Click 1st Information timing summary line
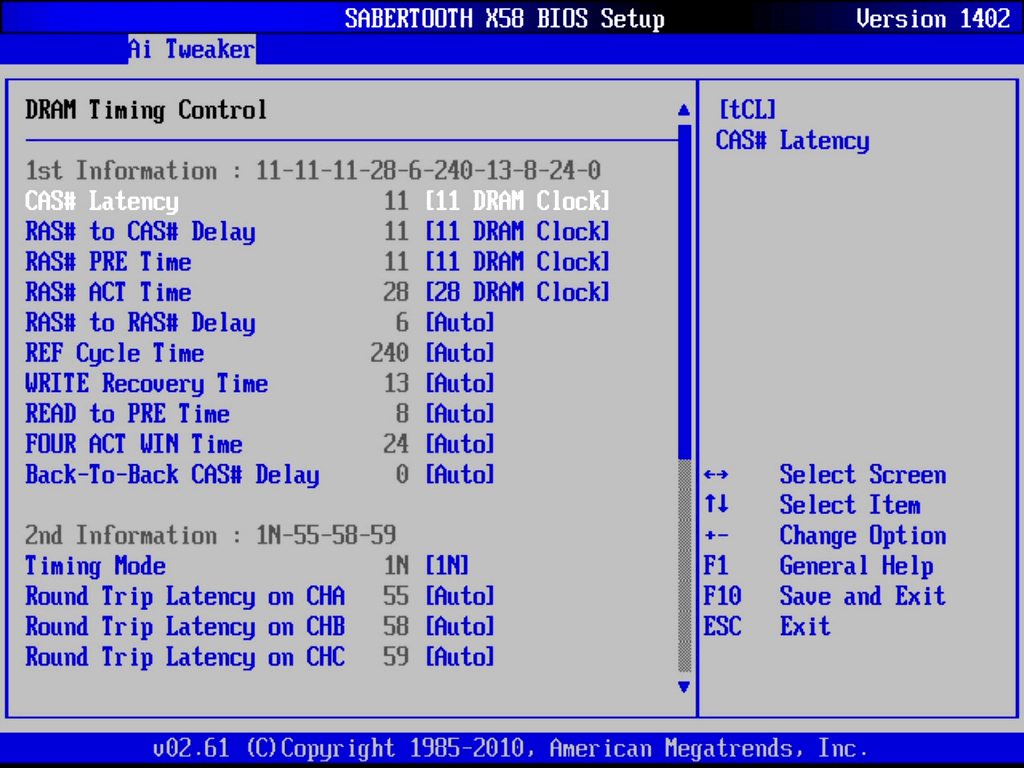The width and height of the screenshot is (1024, 768). click(313, 171)
